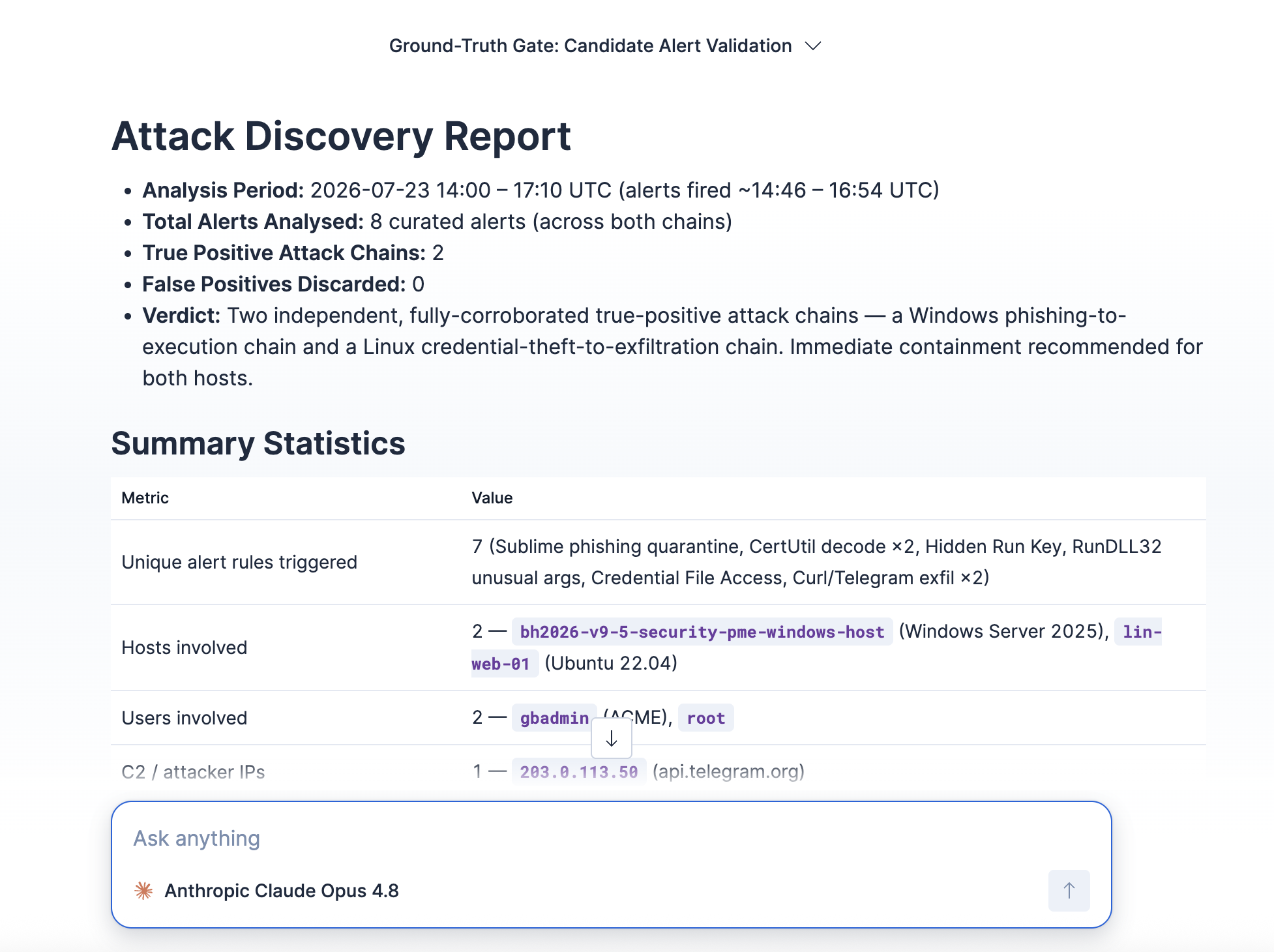Click the Analysis Period bullet line
1274x952 pixels.
click(x=541, y=190)
